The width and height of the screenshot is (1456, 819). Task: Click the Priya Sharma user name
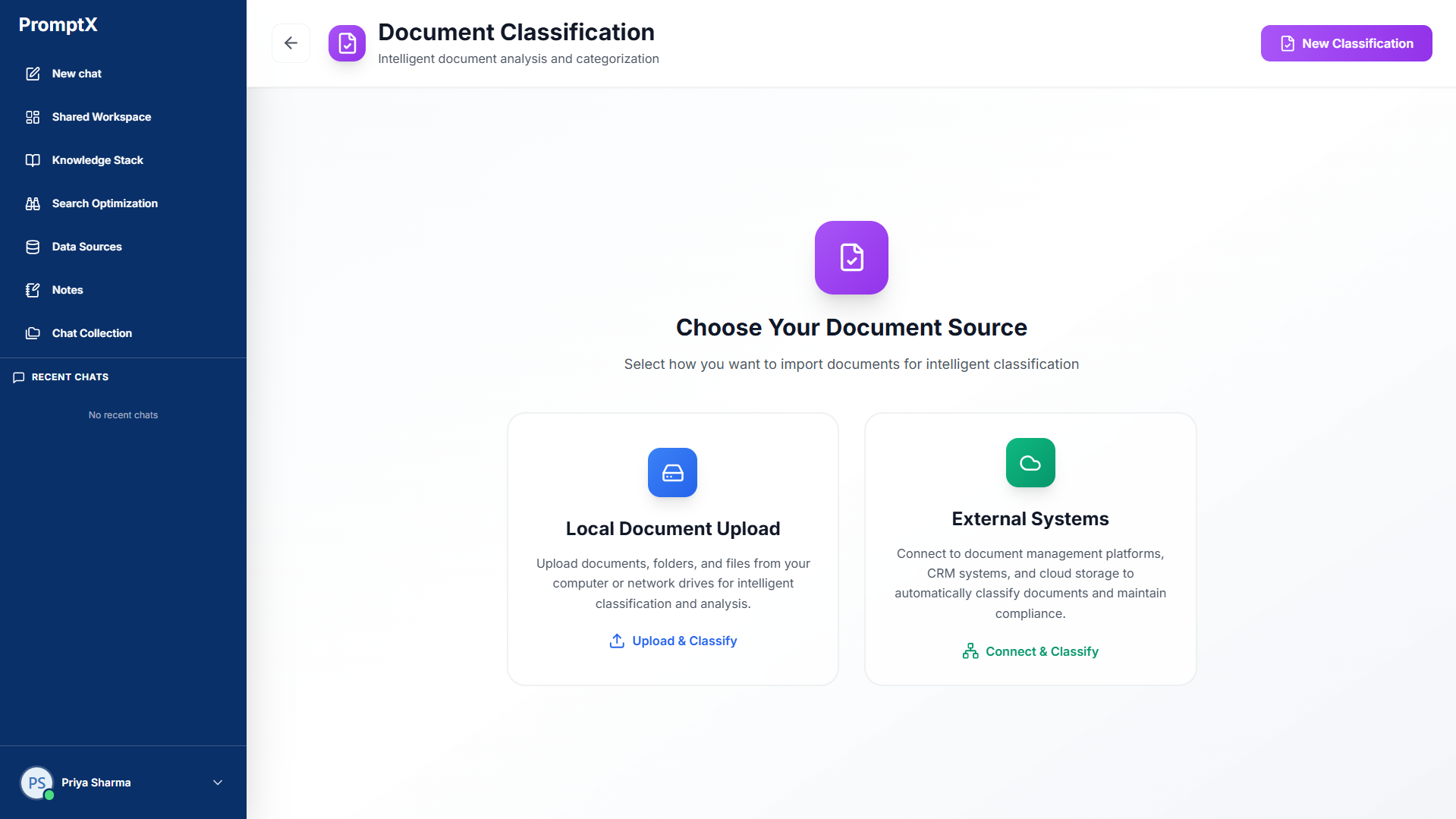96,783
